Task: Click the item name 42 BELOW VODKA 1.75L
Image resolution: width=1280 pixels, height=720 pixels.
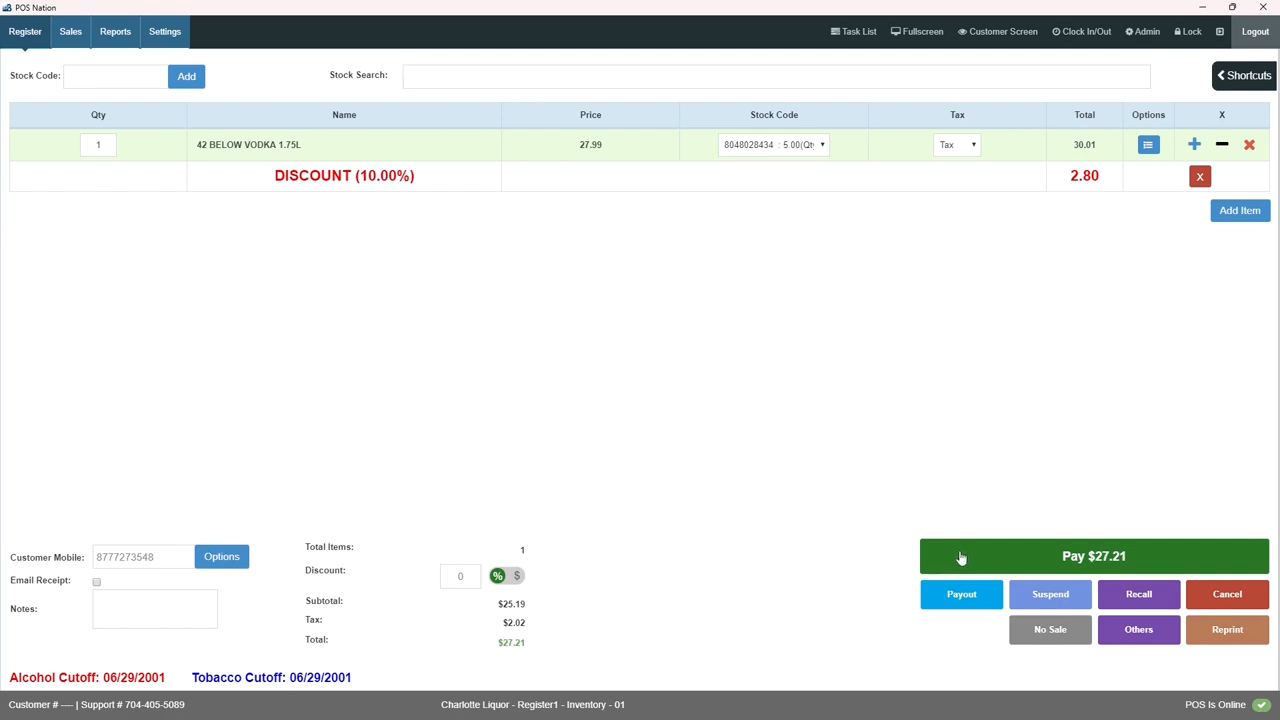Action: (249, 145)
